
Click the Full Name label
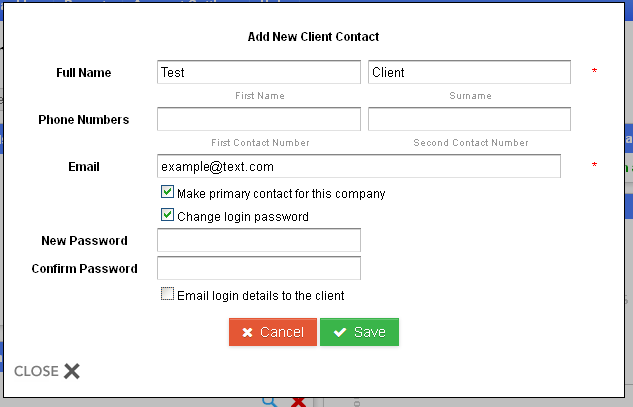click(x=84, y=73)
